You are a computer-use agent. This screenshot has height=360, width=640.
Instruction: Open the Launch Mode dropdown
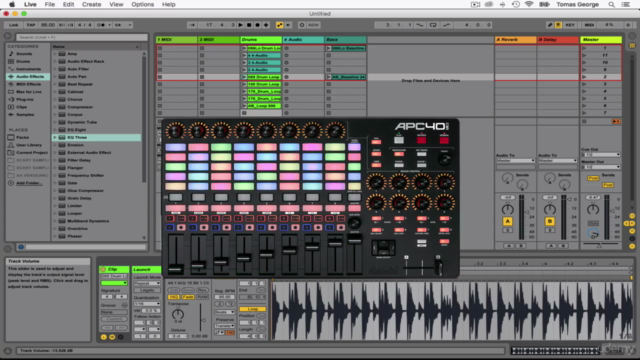coord(147,283)
